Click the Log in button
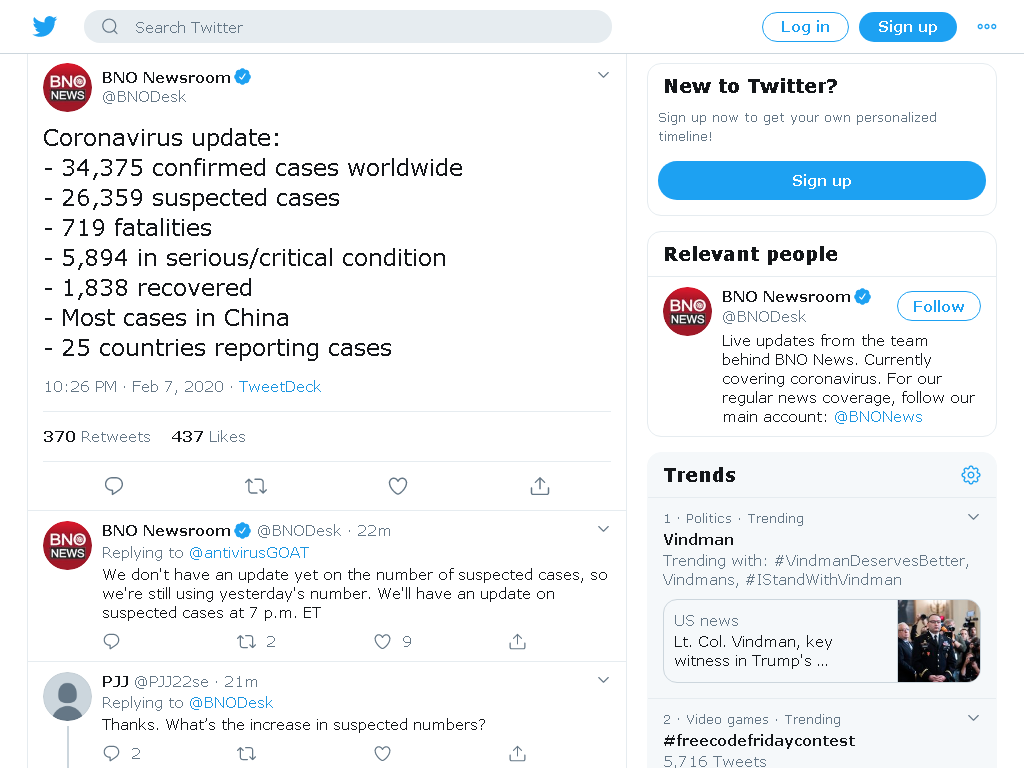The image size is (1024, 768). 805,27
